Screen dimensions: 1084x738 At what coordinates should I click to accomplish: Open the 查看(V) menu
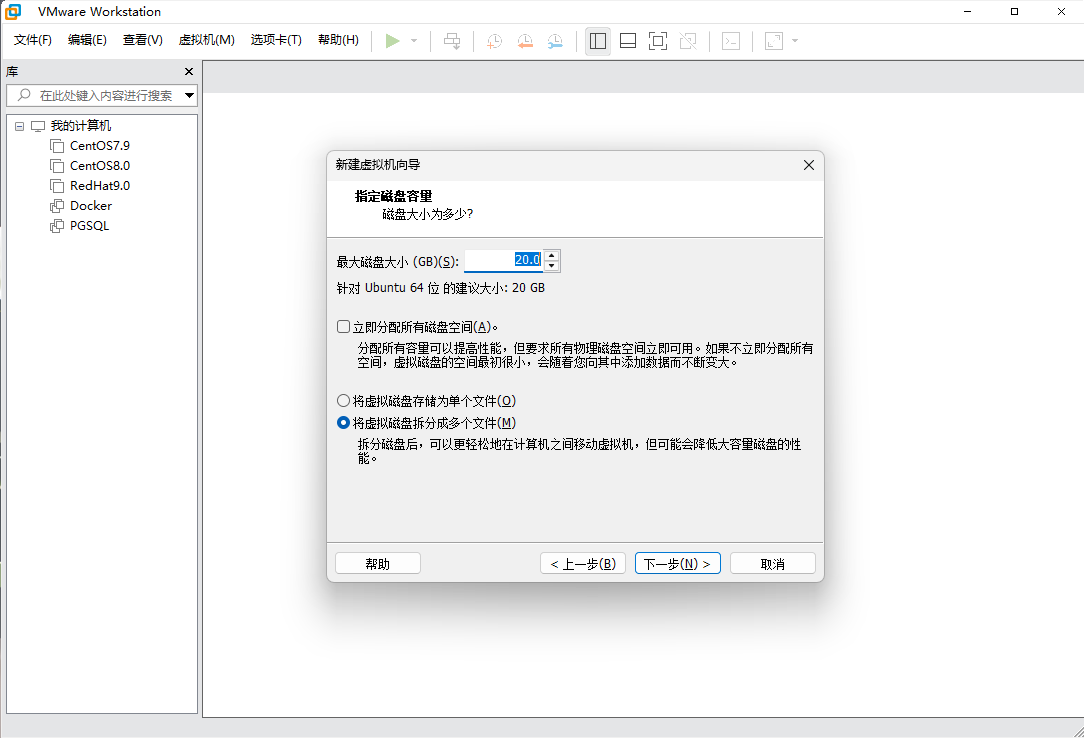coord(142,40)
